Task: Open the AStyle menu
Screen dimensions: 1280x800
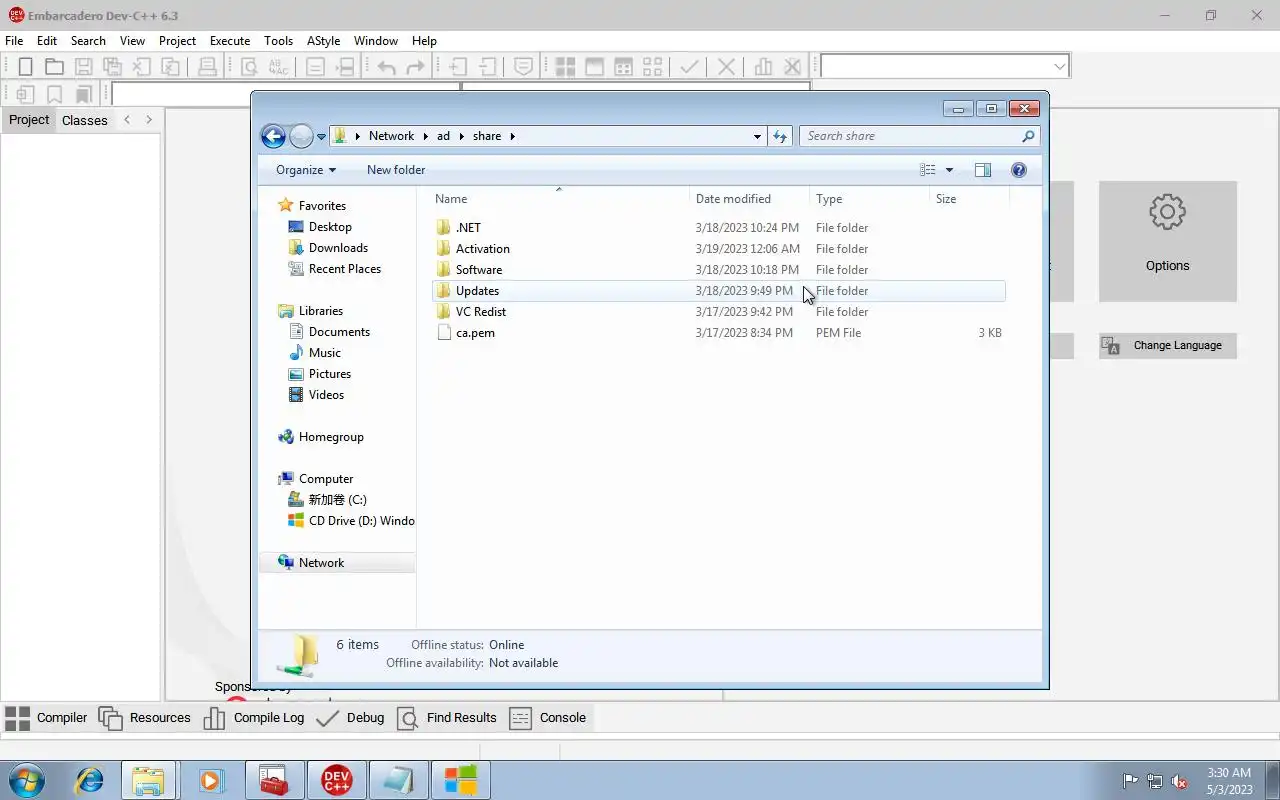Action: (x=323, y=41)
